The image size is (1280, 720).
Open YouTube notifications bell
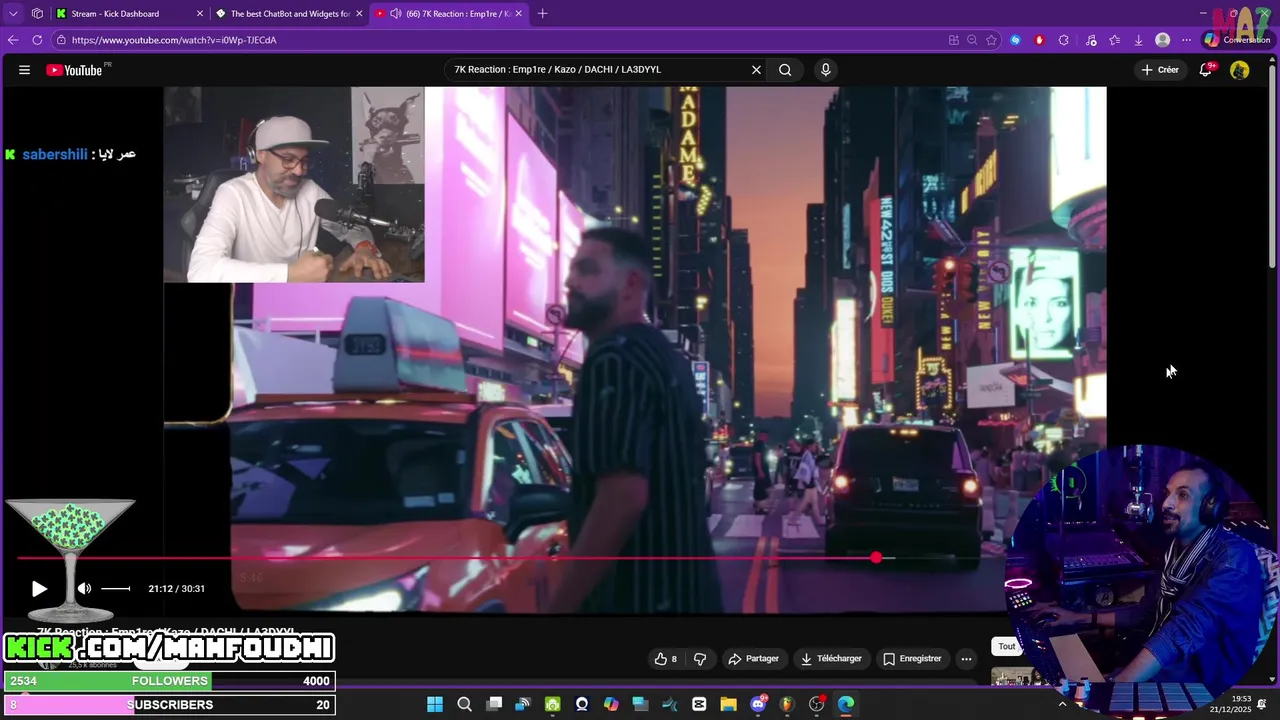(x=1206, y=70)
